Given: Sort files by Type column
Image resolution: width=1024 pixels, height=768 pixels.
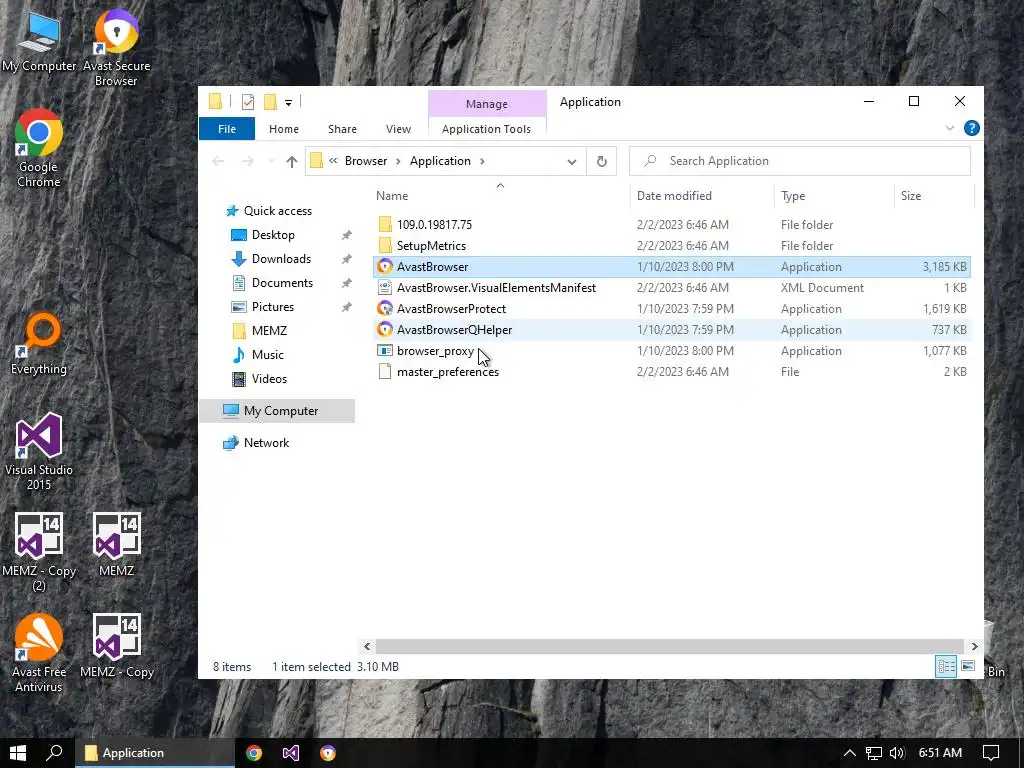Looking at the screenshot, I should point(793,196).
